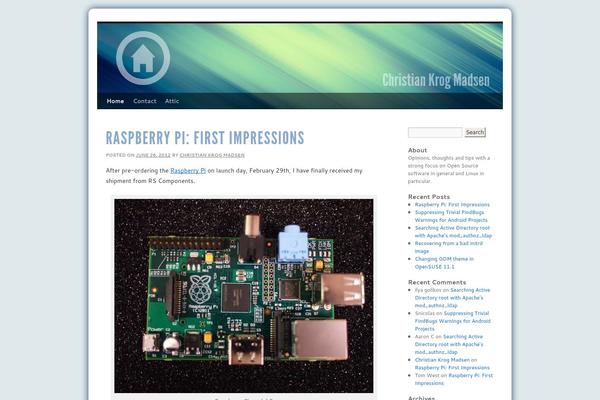Click the Christian Krog Madsen site title in the banner
The image size is (600, 400).
436,80
